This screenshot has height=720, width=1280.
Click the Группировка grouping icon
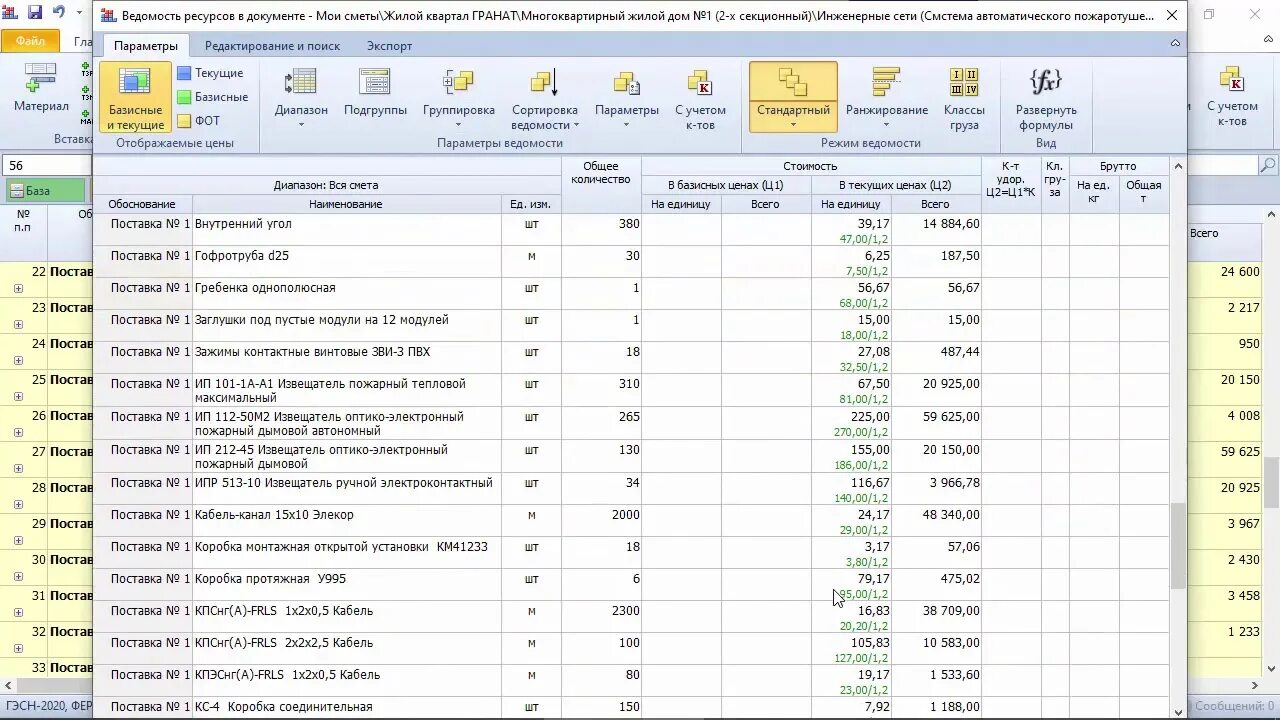tap(458, 83)
